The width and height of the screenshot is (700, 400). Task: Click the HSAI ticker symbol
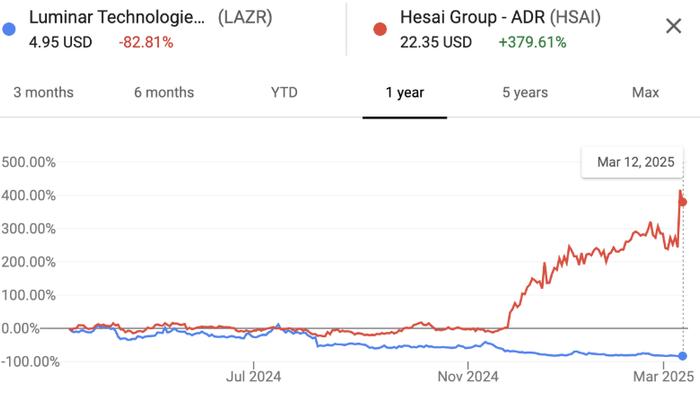[x=575, y=17]
